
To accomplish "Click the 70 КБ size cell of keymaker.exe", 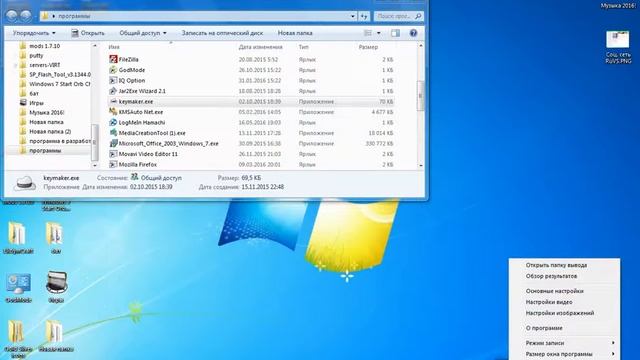I will pyautogui.click(x=386, y=101).
